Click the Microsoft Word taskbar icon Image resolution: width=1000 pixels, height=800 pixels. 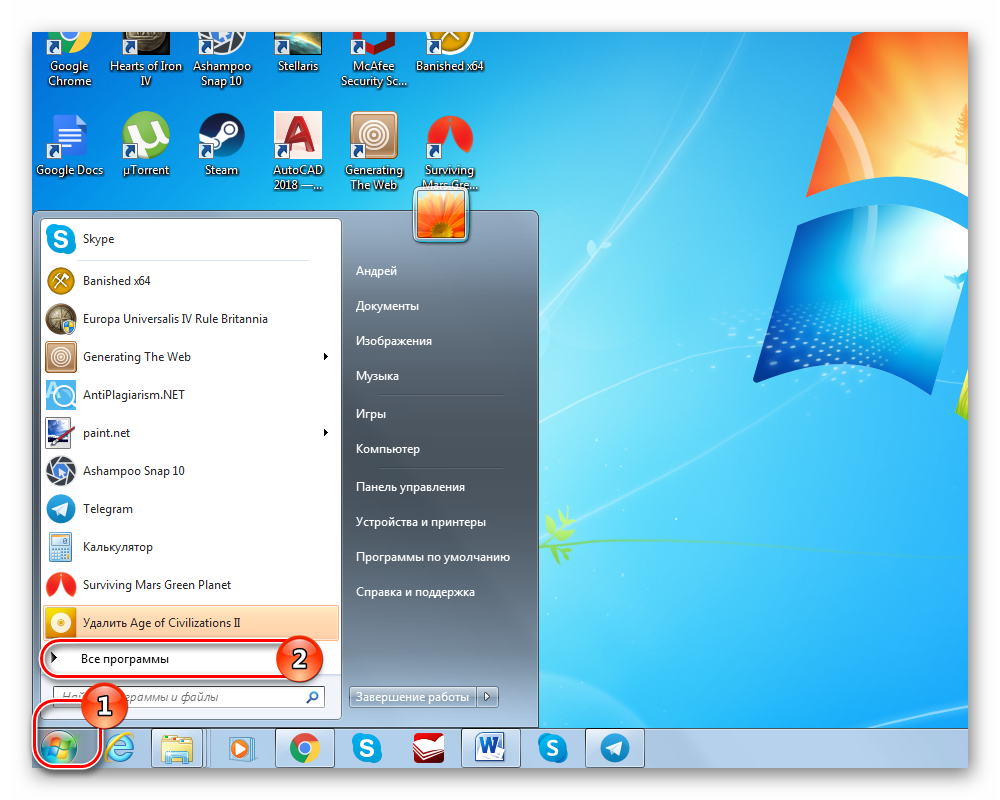click(x=490, y=748)
